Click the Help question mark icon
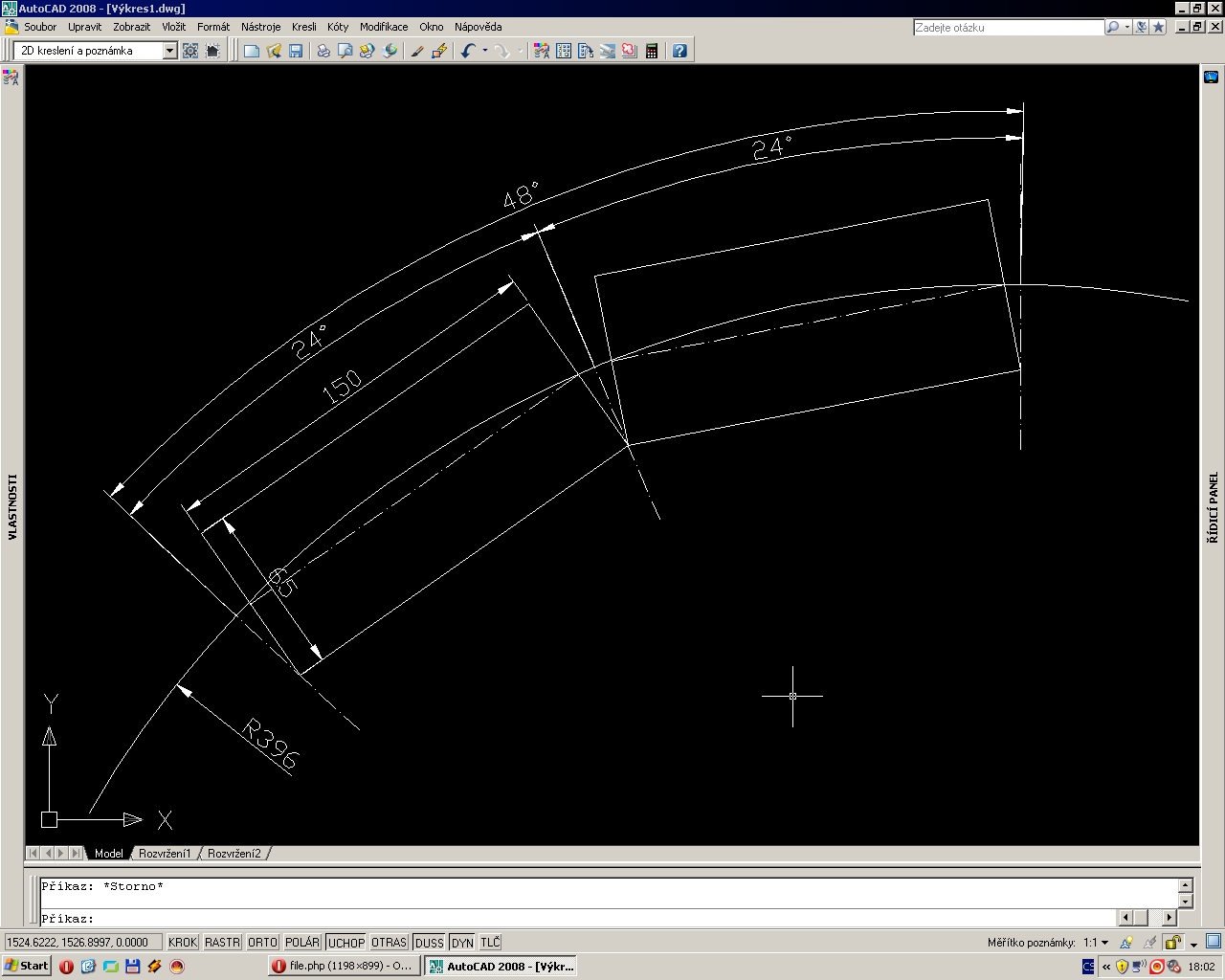 click(x=679, y=51)
